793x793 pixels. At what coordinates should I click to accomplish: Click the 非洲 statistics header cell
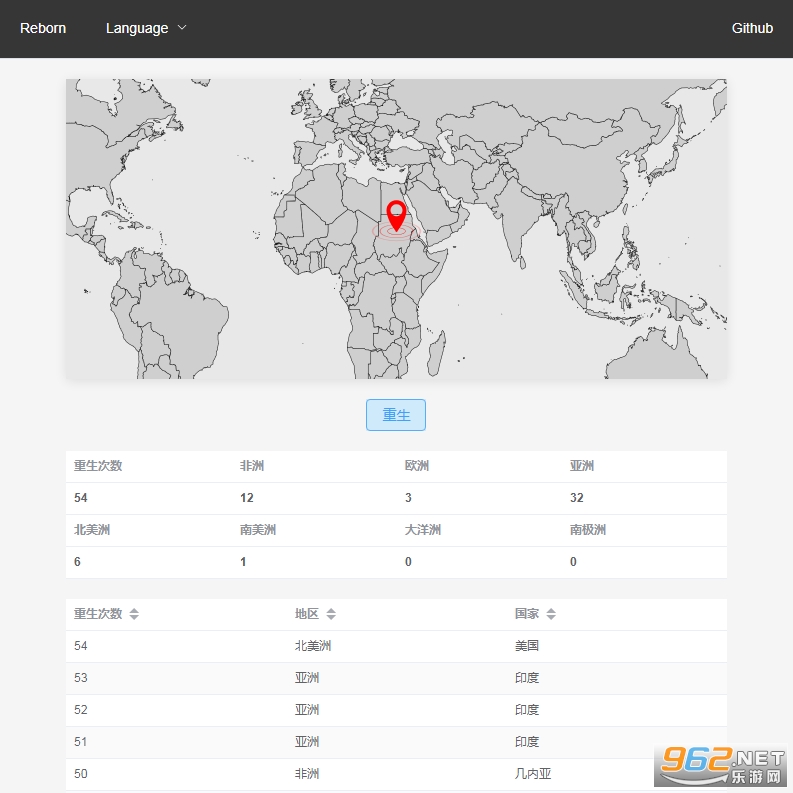pyautogui.click(x=252, y=466)
